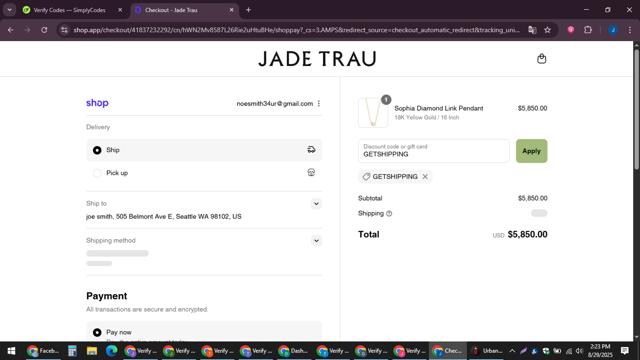
Task: Click the JADE TRAU store logo
Action: coord(317,59)
